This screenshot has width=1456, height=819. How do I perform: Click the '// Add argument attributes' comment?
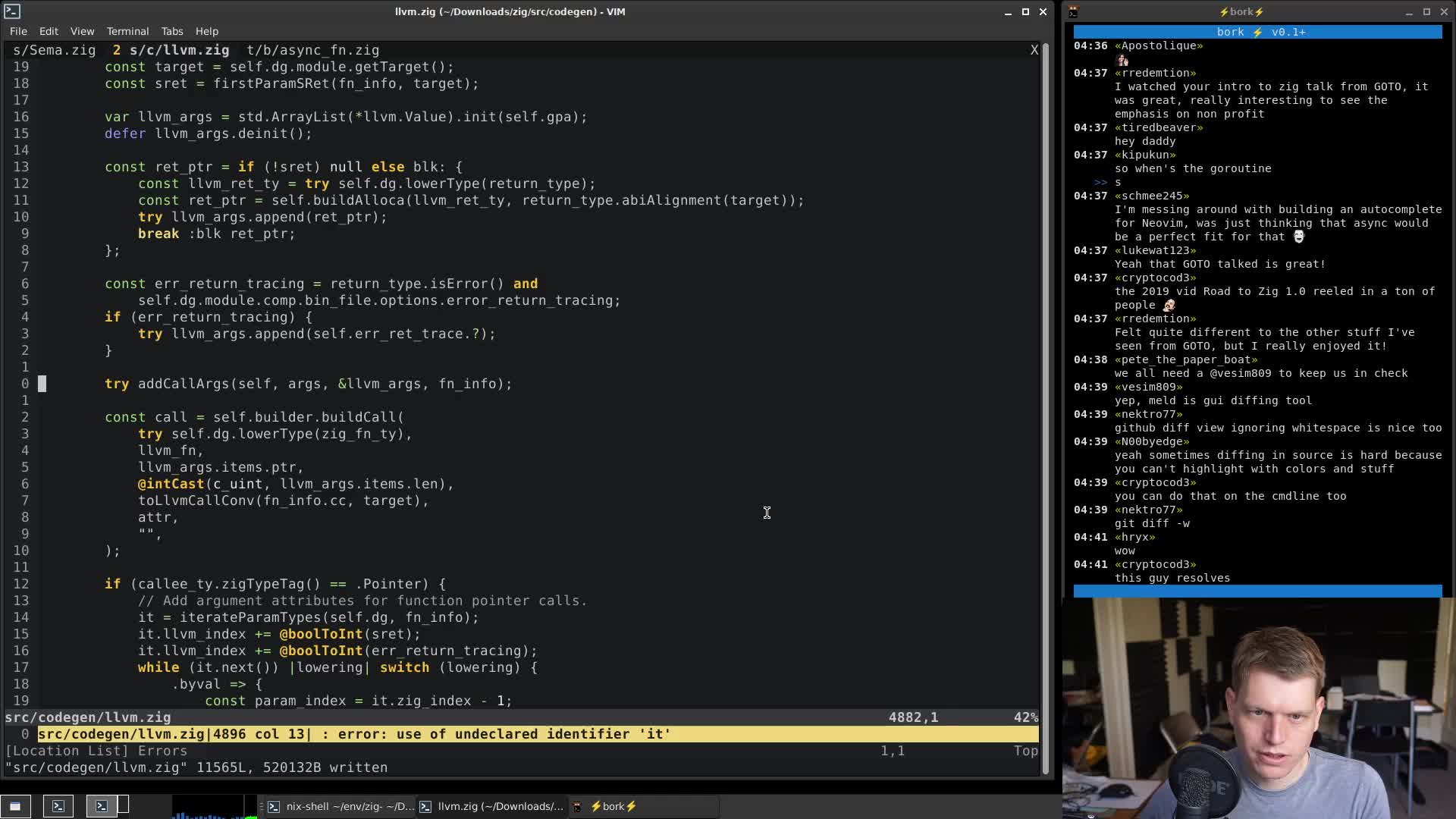pyautogui.click(x=362, y=601)
